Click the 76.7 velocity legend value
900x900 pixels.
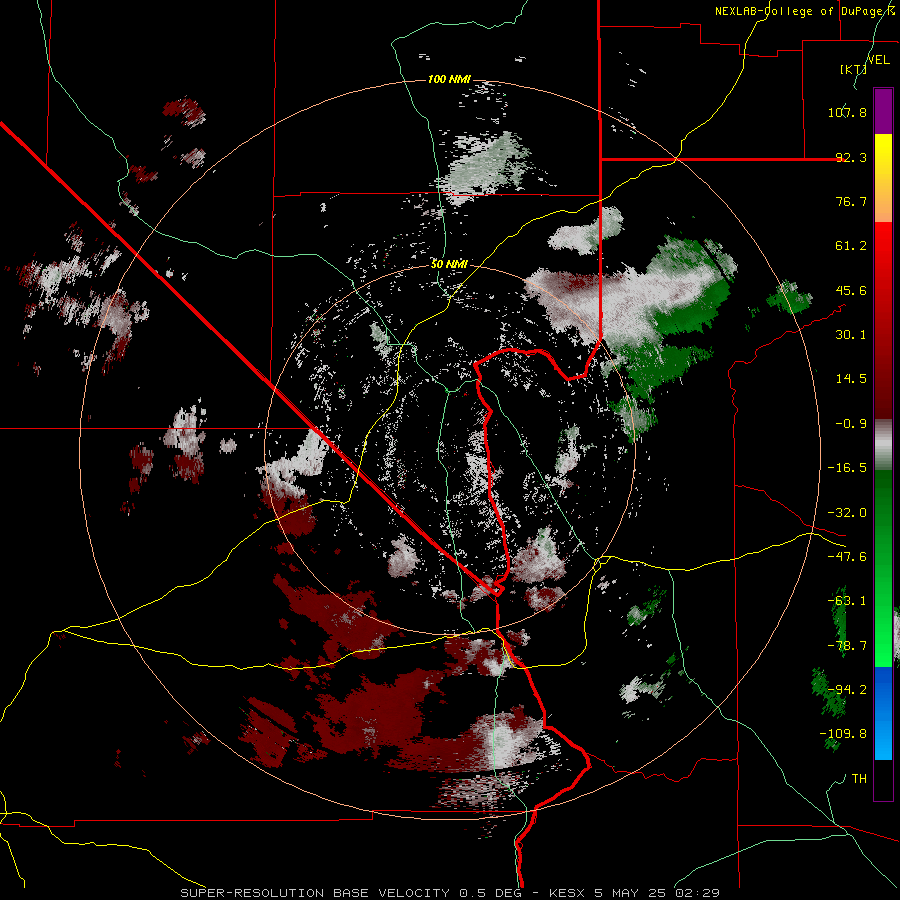[x=851, y=201]
